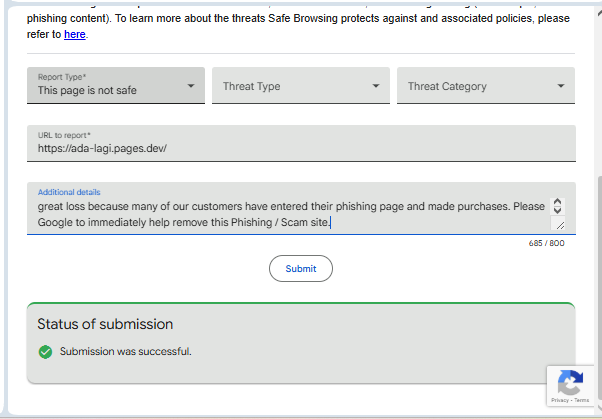Click the Threat Type dropdown arrow
Screen dimensions: 602x419
(376, 86)
